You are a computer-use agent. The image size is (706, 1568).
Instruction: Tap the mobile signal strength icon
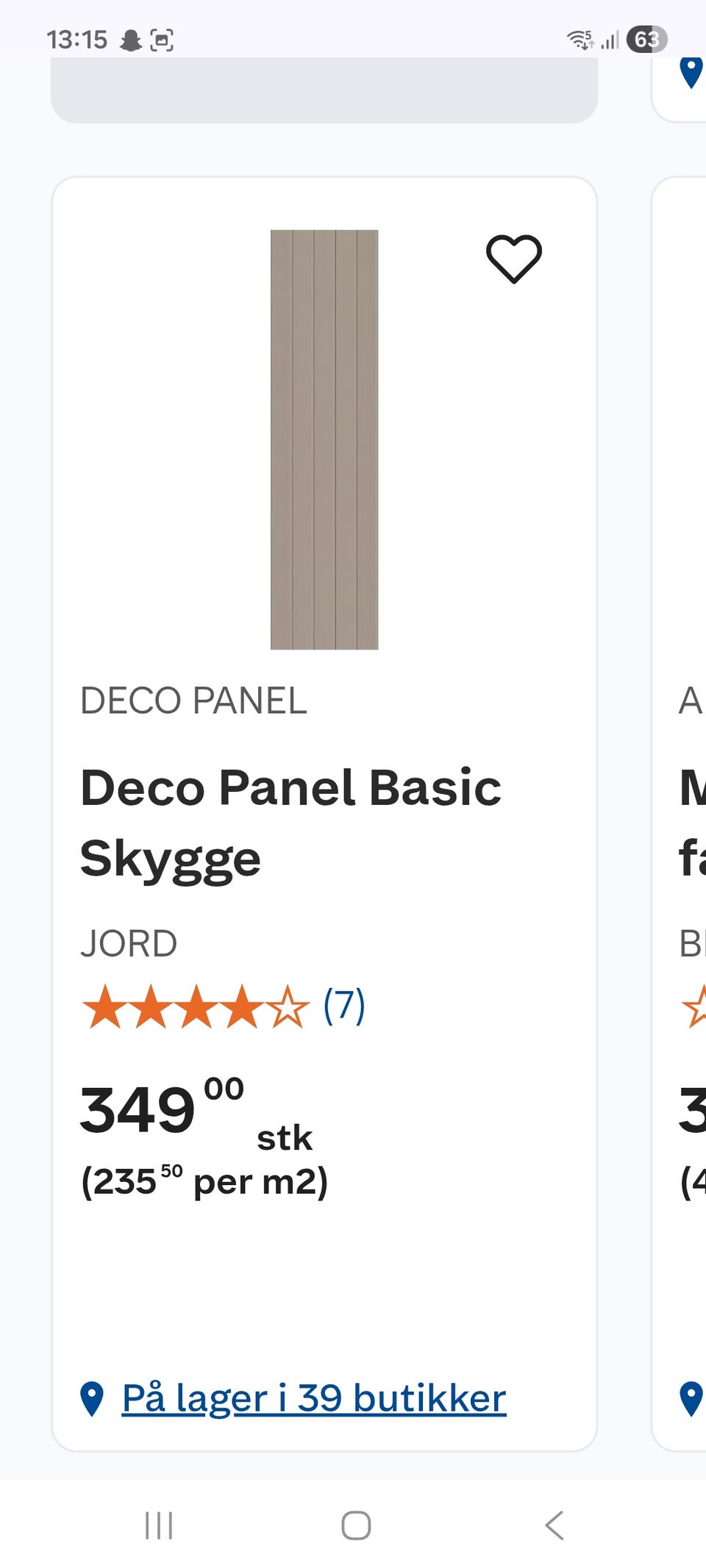pos(610,40)
